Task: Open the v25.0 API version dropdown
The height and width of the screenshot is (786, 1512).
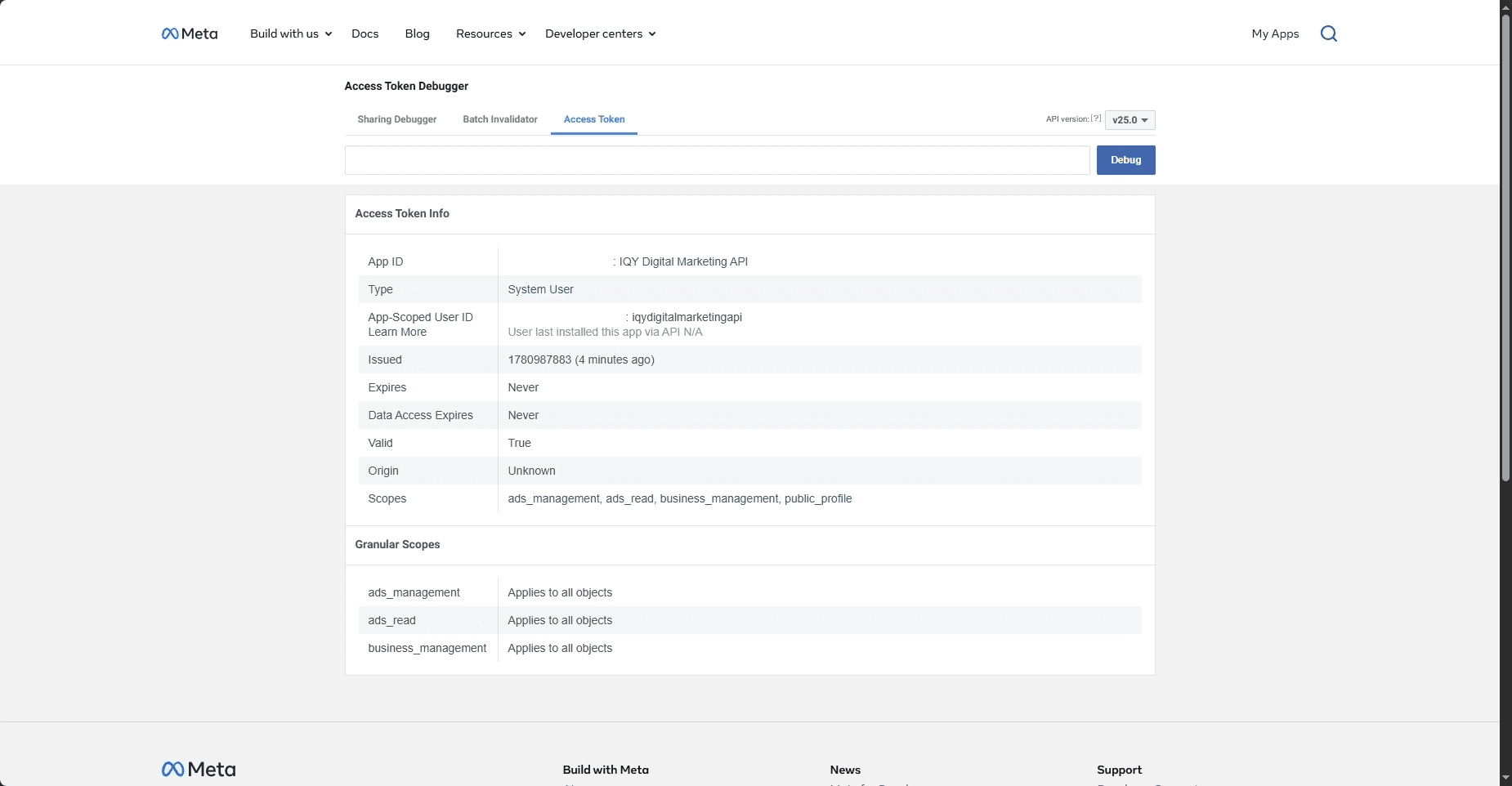Action: [1130, 120]
